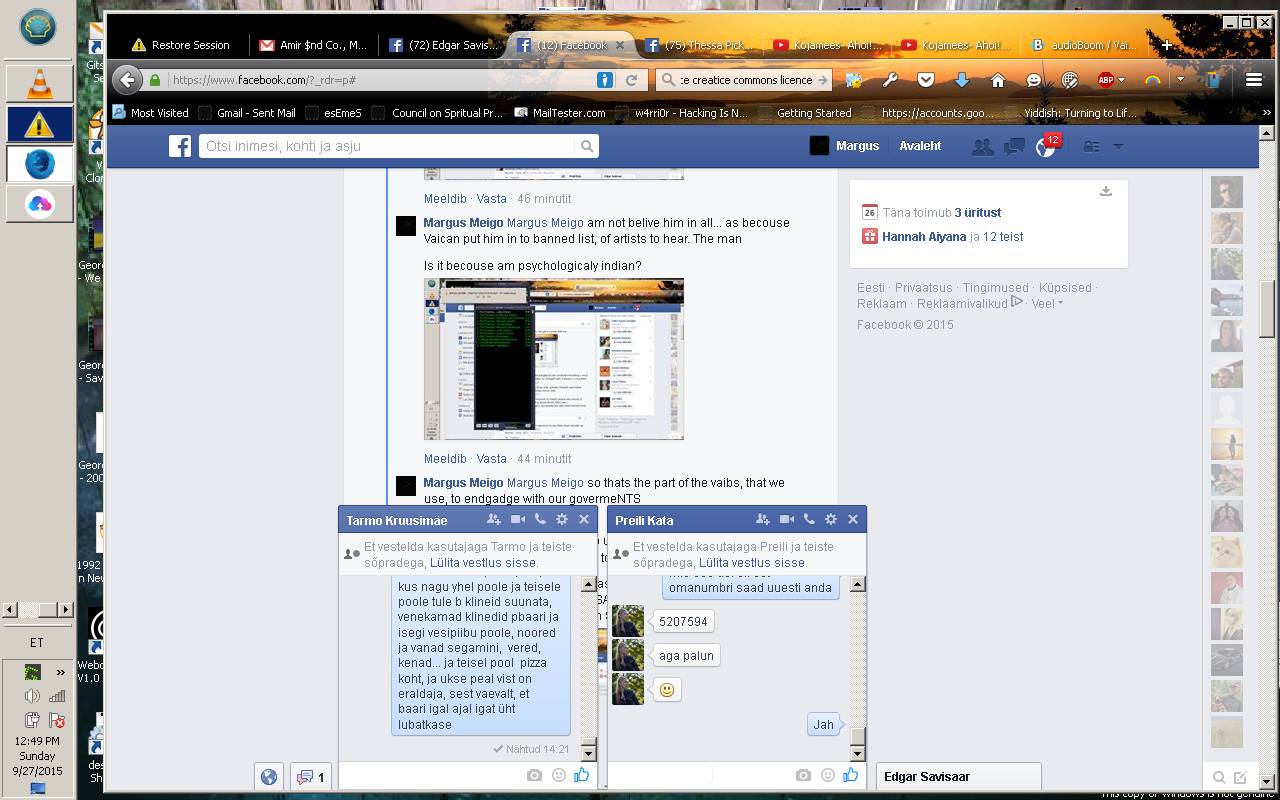
Task: Open chat bubble with 1 unread badge
Action: 312,777
